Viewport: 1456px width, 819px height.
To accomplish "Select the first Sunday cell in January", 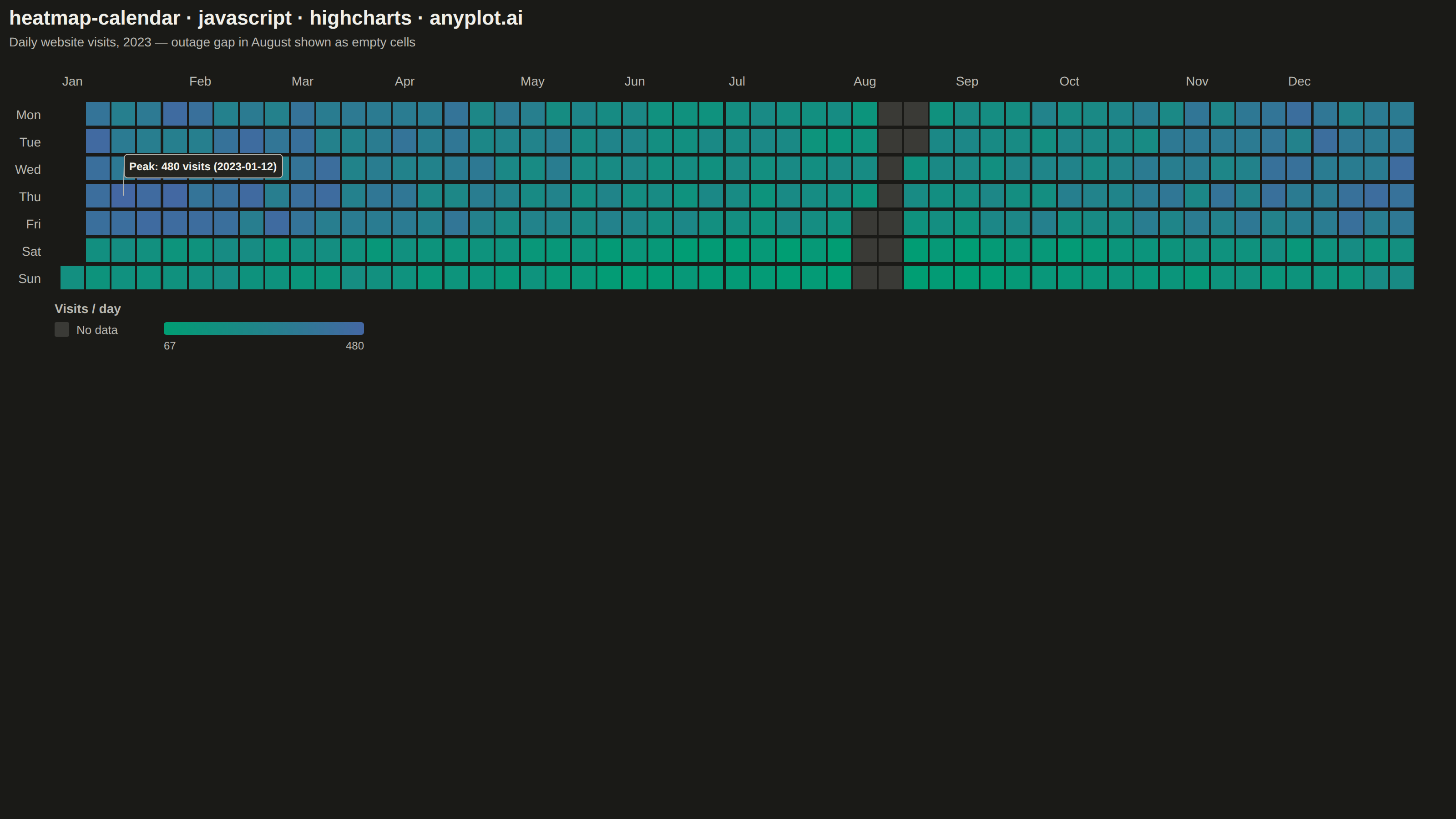I will (x=72, y=278).
